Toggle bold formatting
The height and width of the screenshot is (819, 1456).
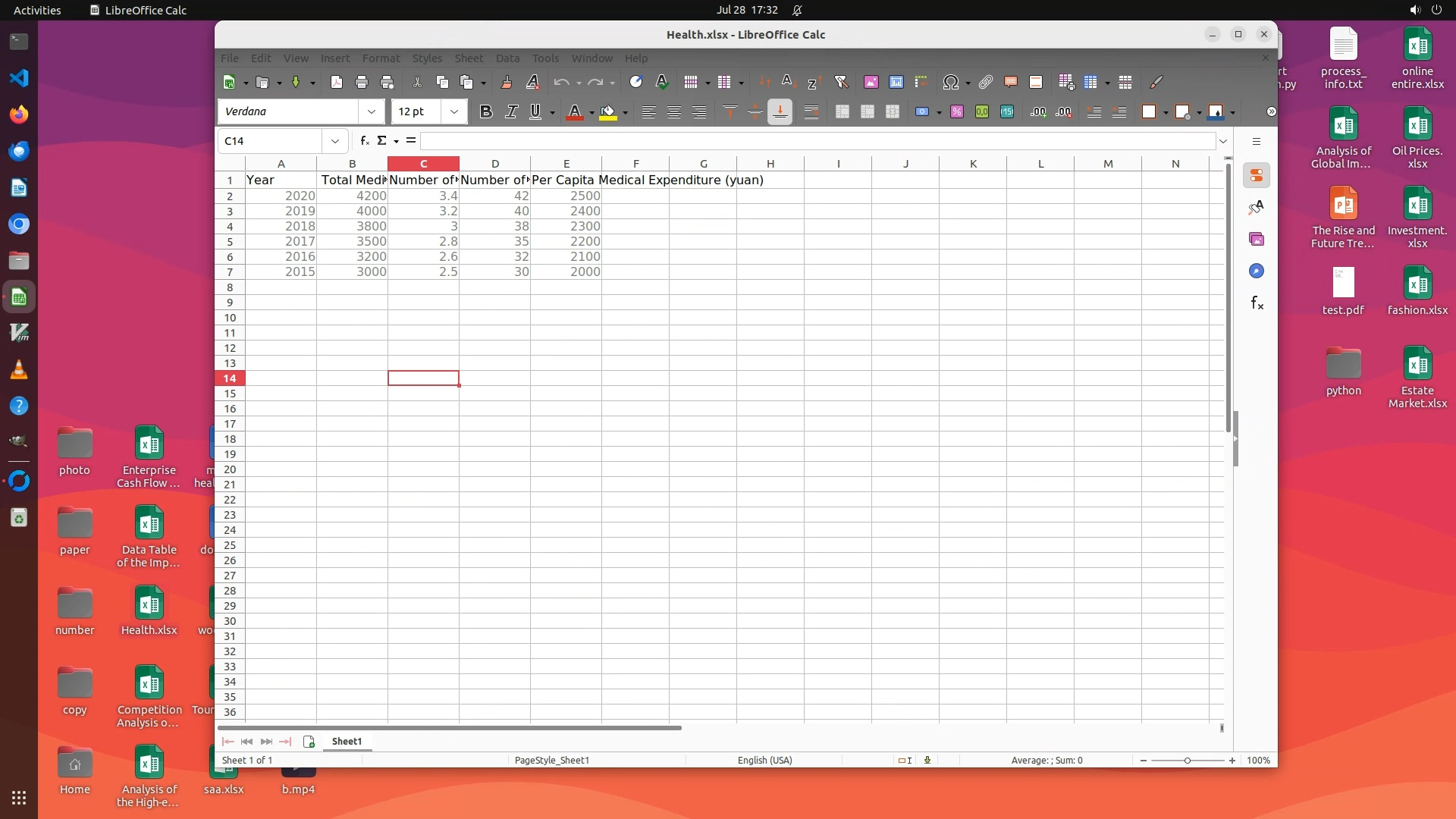pos(486,111)
